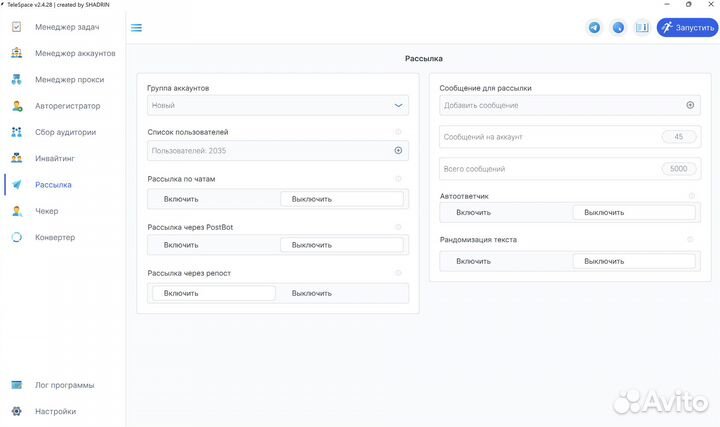Open Менеджер аккаунтов in the sidebar
The image size is (720, 427).
(75, 53)
